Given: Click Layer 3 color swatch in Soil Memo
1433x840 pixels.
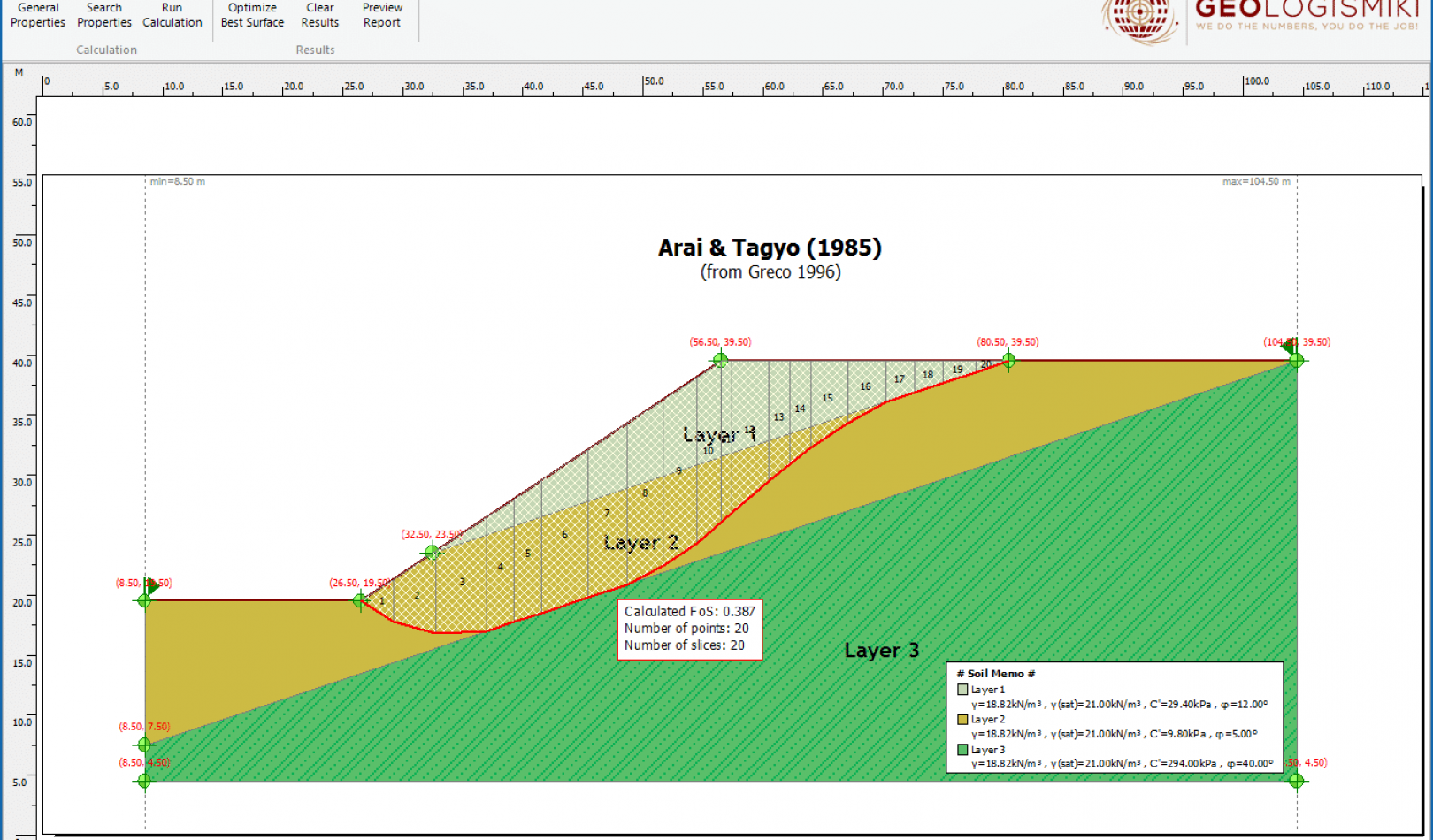Looking at the screenshot, I should (x=962, y=750).
